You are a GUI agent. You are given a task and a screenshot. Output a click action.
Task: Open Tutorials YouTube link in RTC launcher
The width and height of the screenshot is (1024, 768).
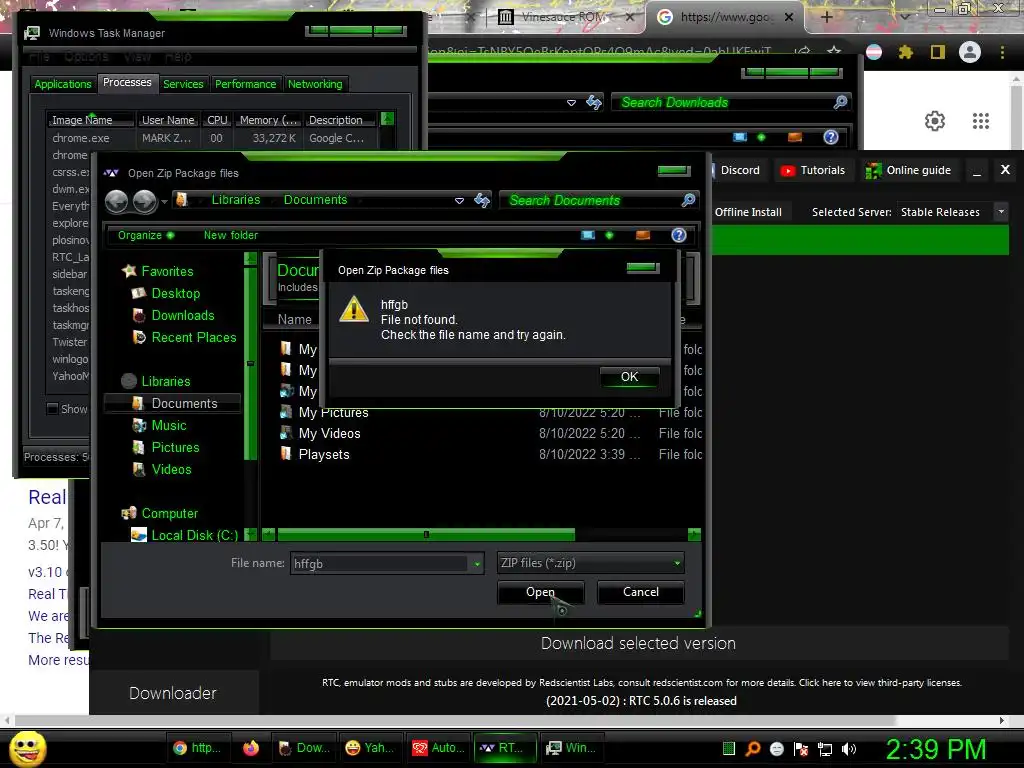[812, 170]
